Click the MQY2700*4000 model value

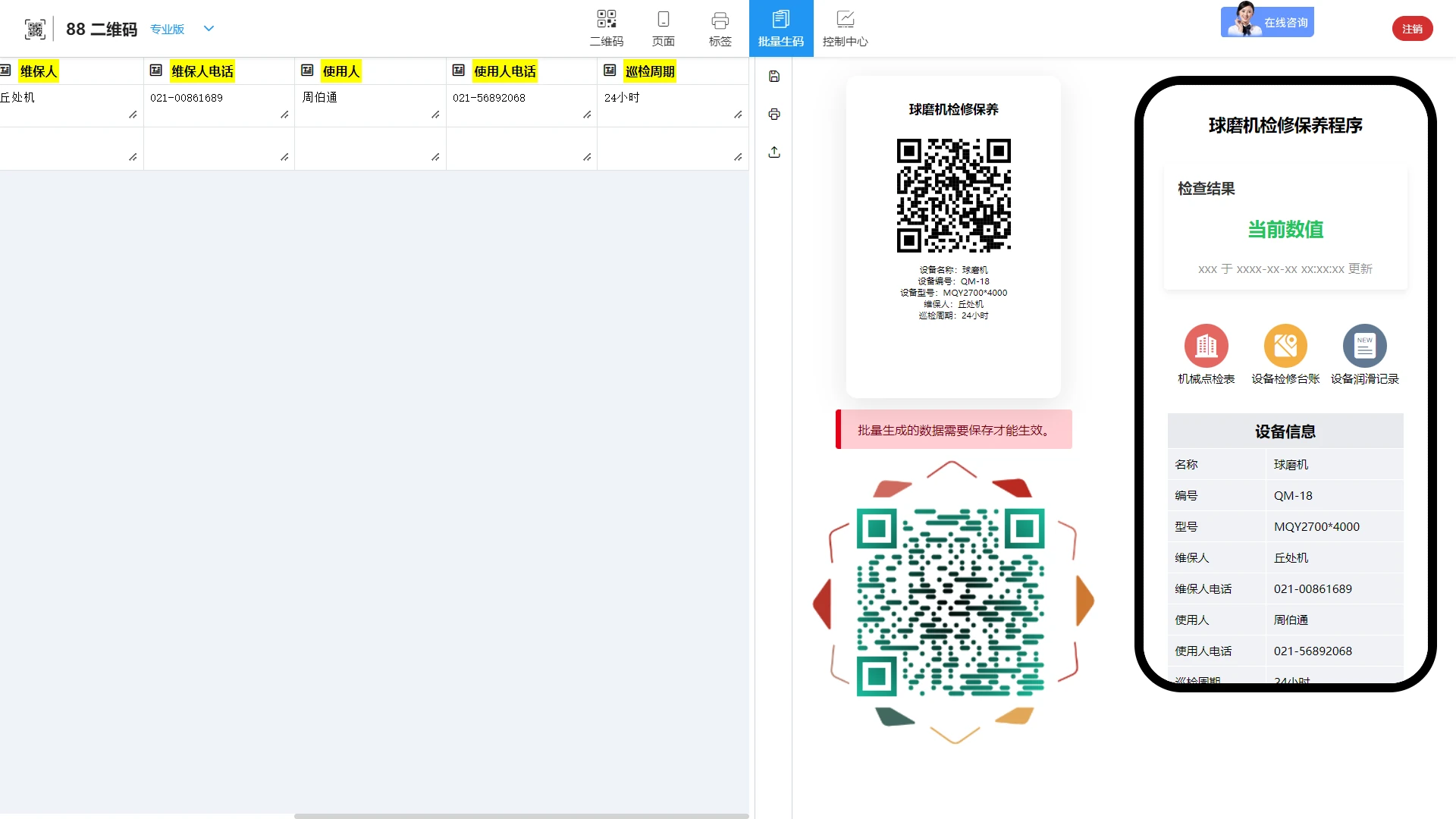(x=1316, y=526)
